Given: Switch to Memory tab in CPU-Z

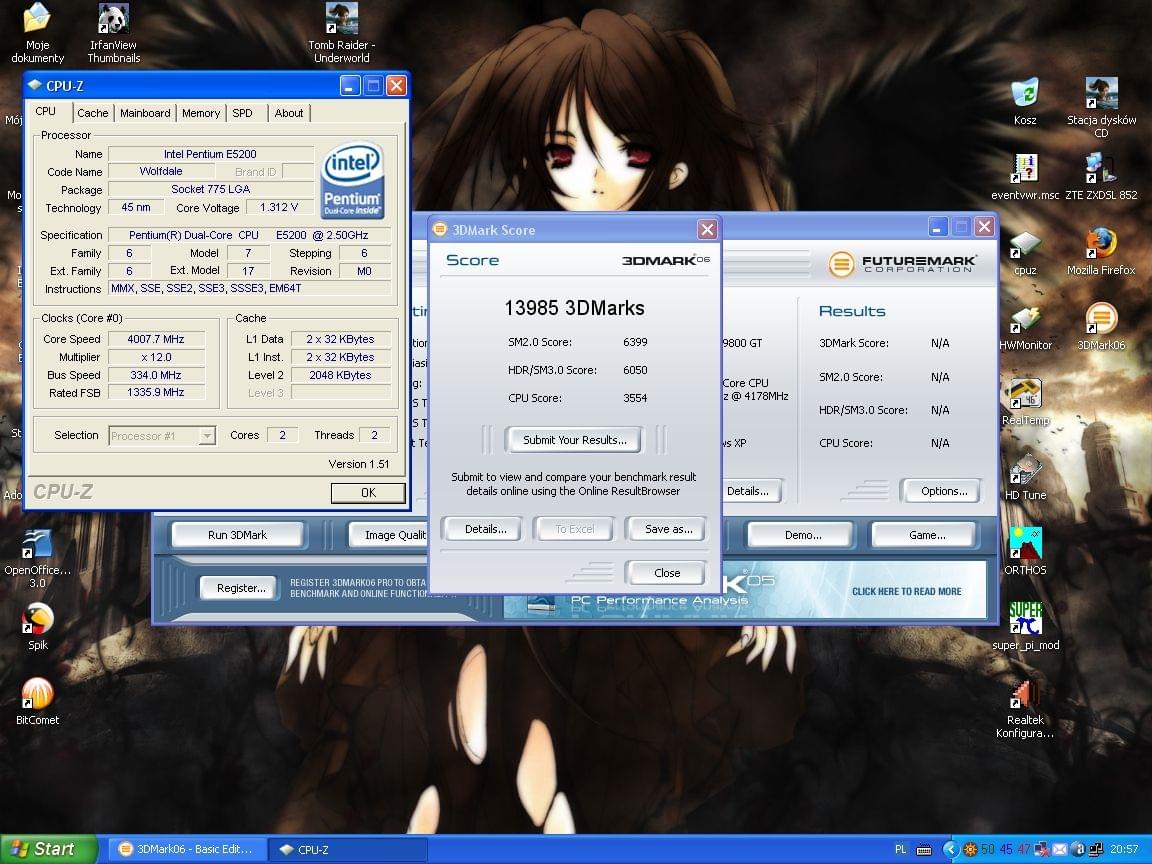Looking at the screenshot, I should pyautogui.click(x=201, y=113).
